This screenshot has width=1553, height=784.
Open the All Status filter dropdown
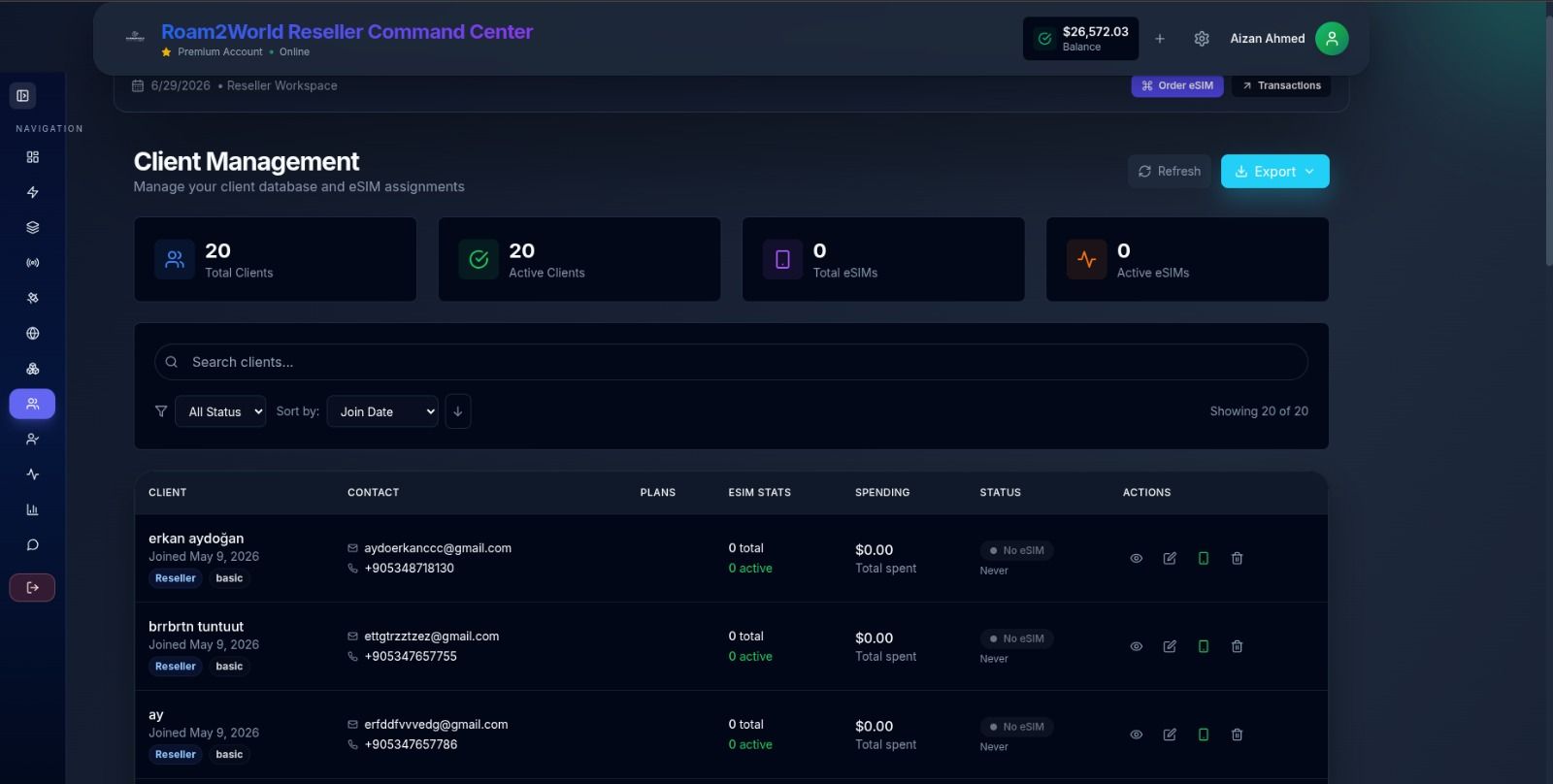click(220, 411)
